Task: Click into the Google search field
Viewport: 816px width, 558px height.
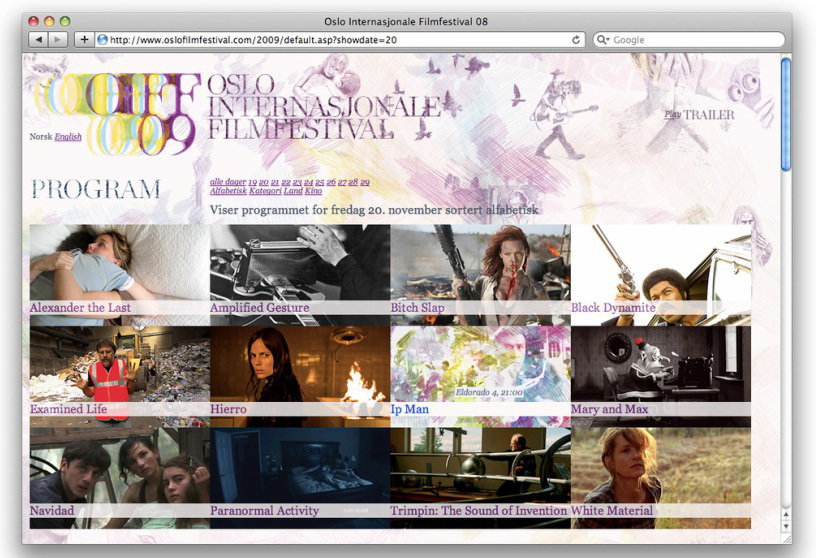Action: pos(689,40)
